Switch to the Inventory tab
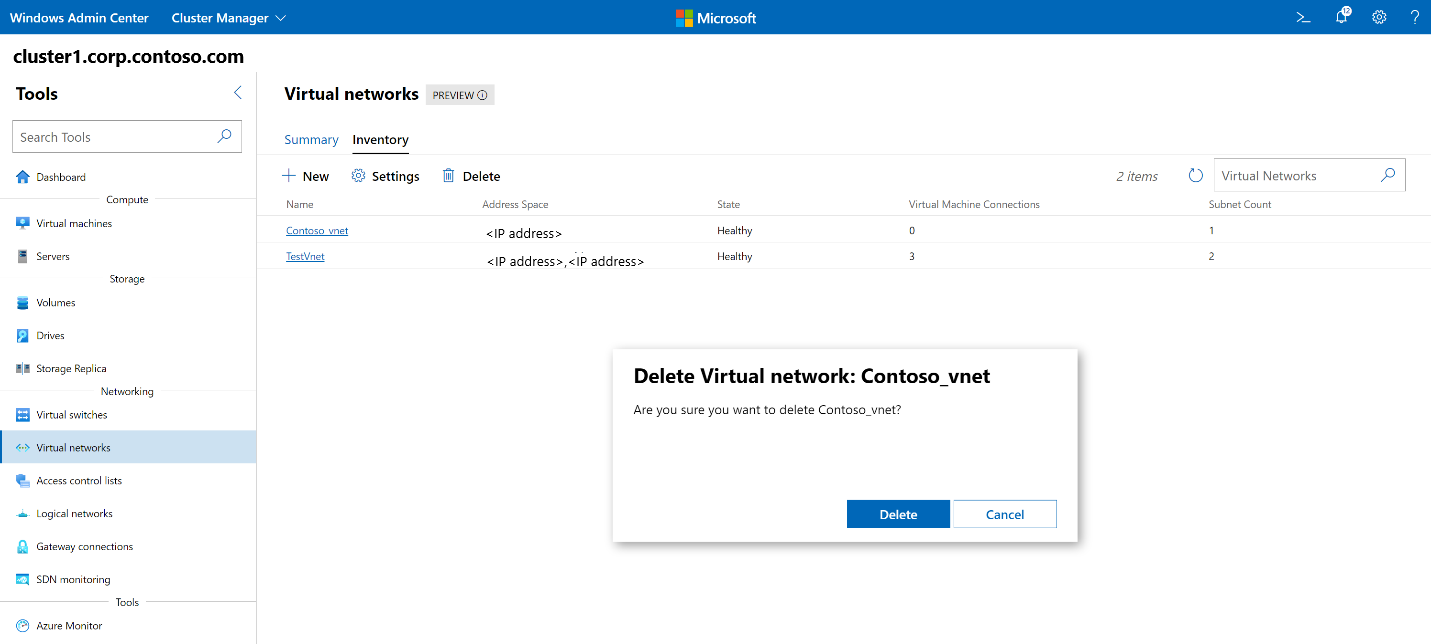Image resolution: width=1431 pixels, height=644 pixels. 380,140
